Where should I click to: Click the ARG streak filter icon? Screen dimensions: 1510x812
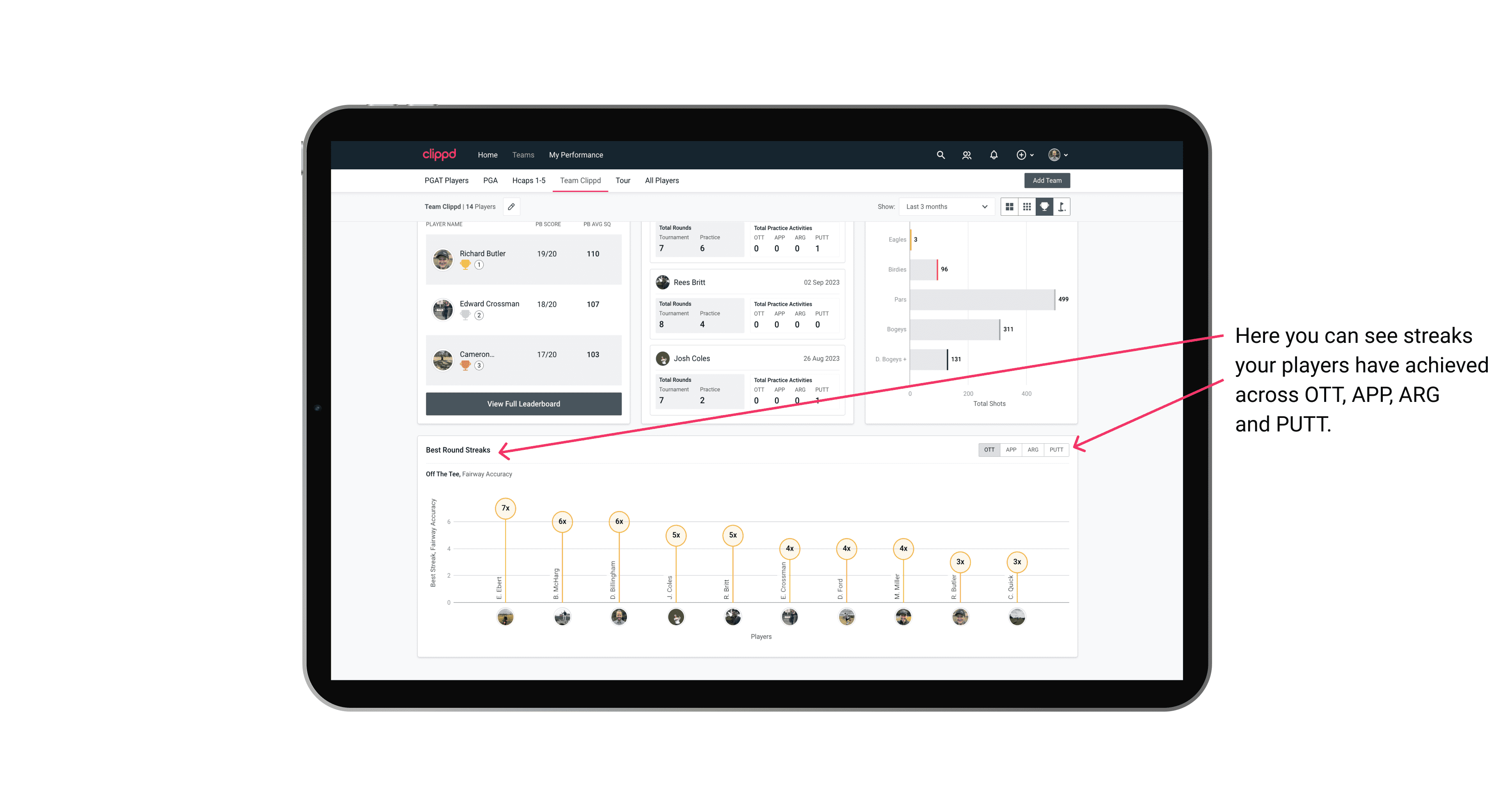click(x=1033, y=449)
